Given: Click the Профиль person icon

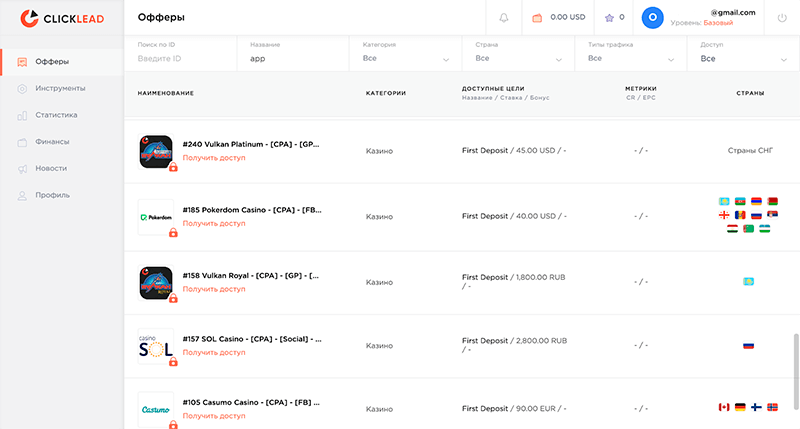Looking at the screenshot, I should click(x=22, y=195).
